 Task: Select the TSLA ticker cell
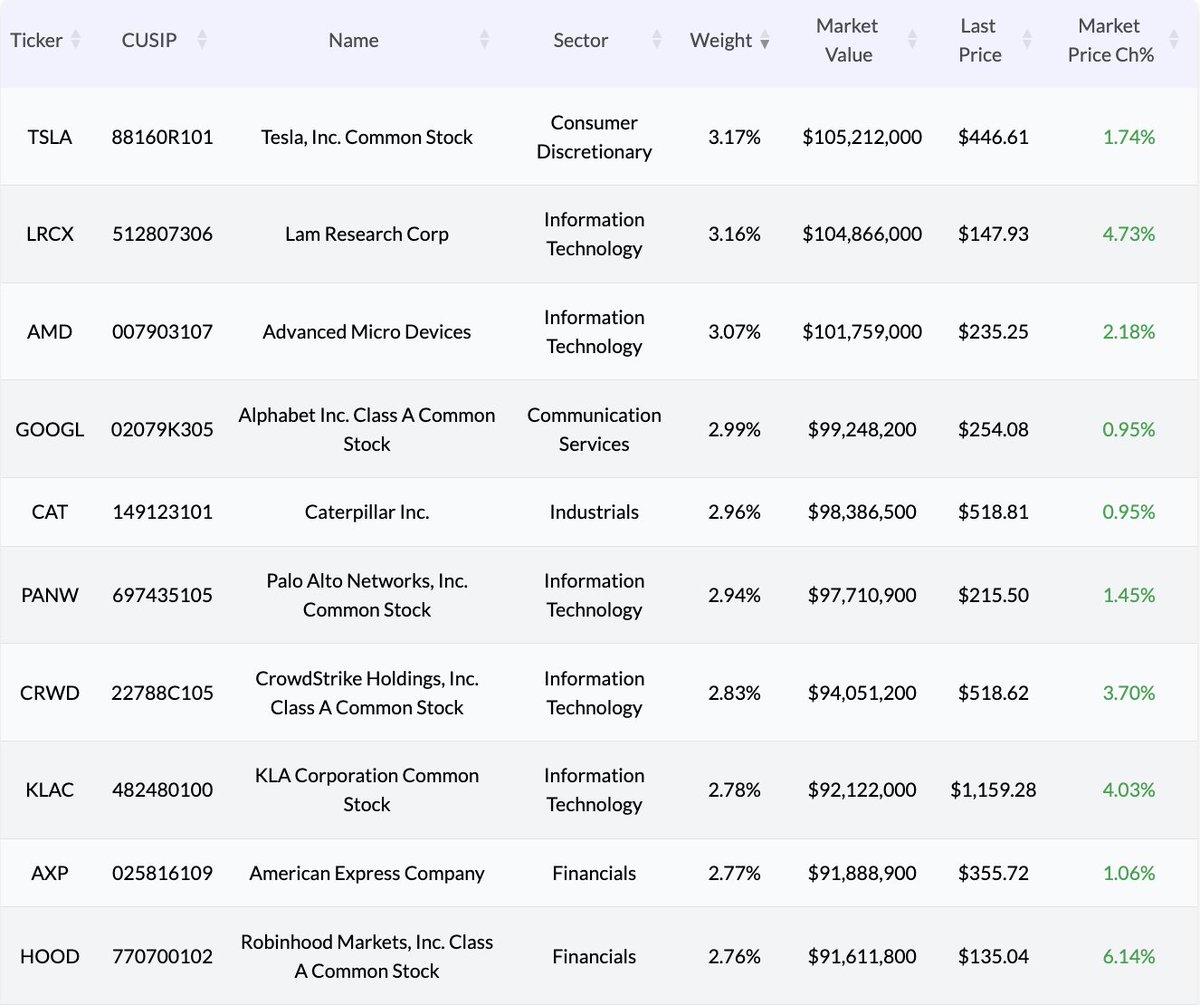[x=50, y=137]
